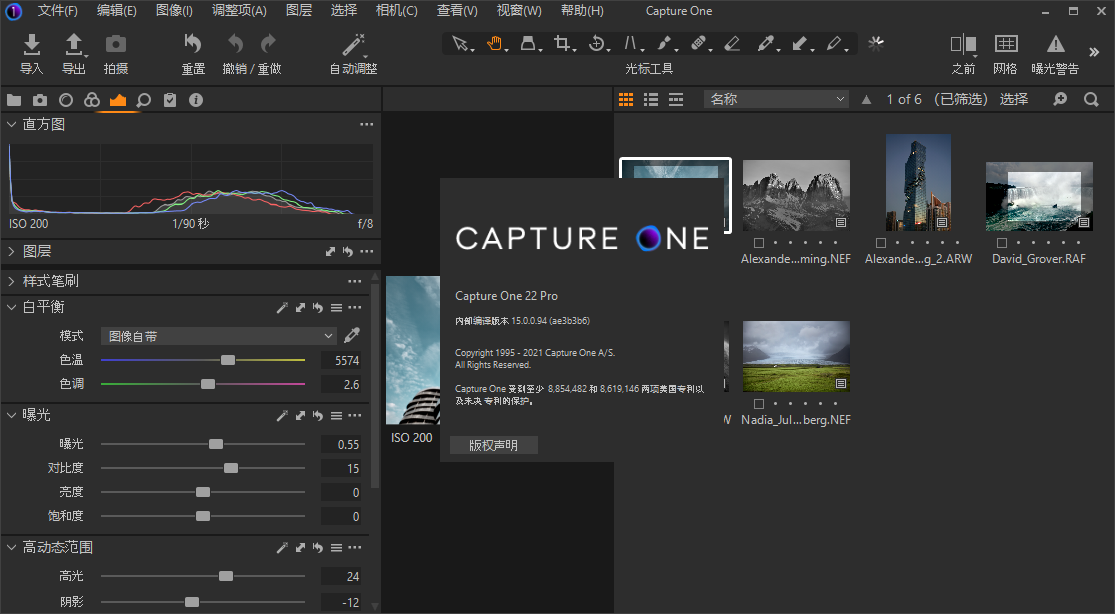Select the healing bandage tool

(698, 44)
